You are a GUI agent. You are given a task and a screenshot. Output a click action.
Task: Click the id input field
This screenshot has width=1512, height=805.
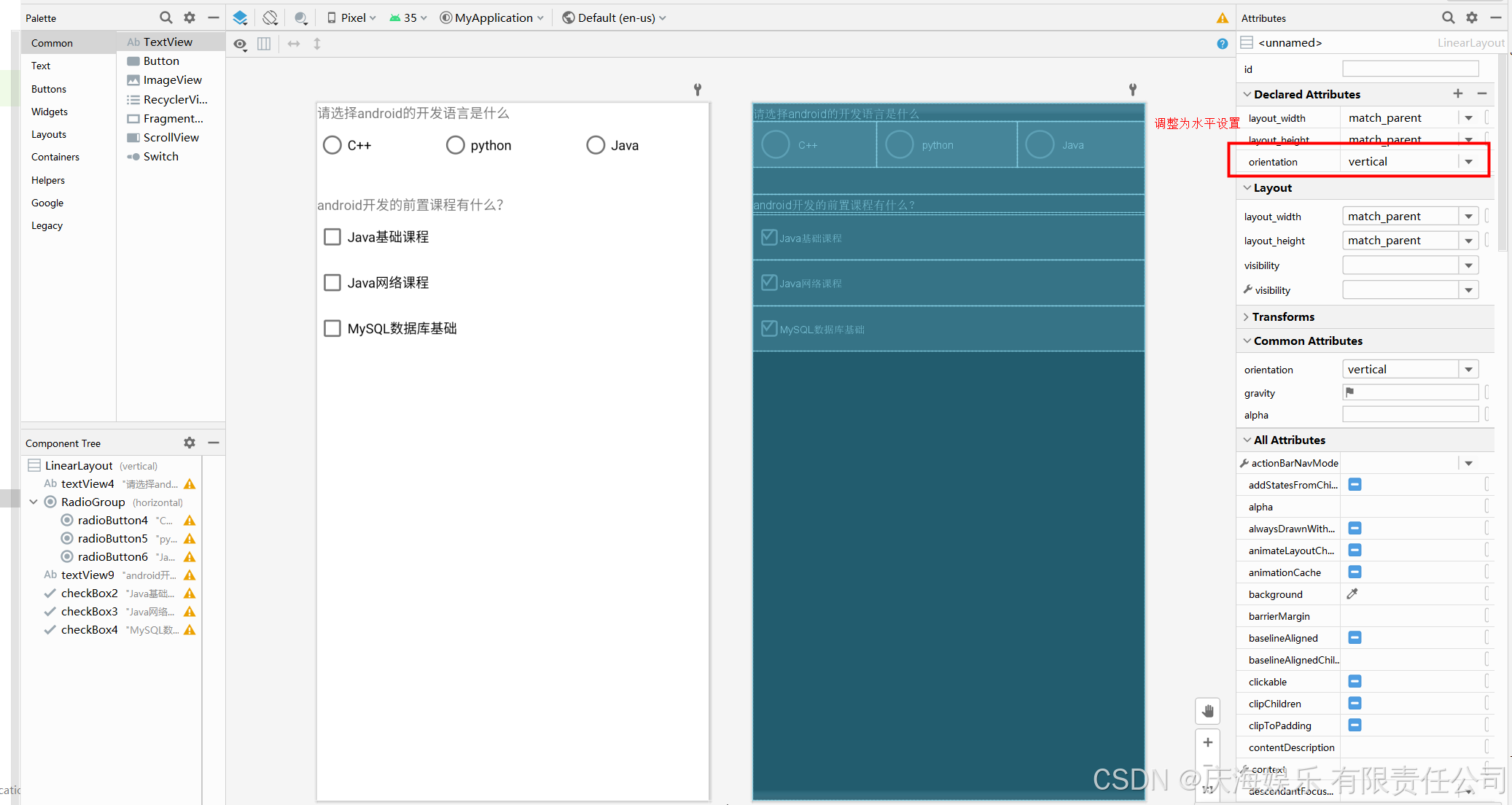point(1410,69)
